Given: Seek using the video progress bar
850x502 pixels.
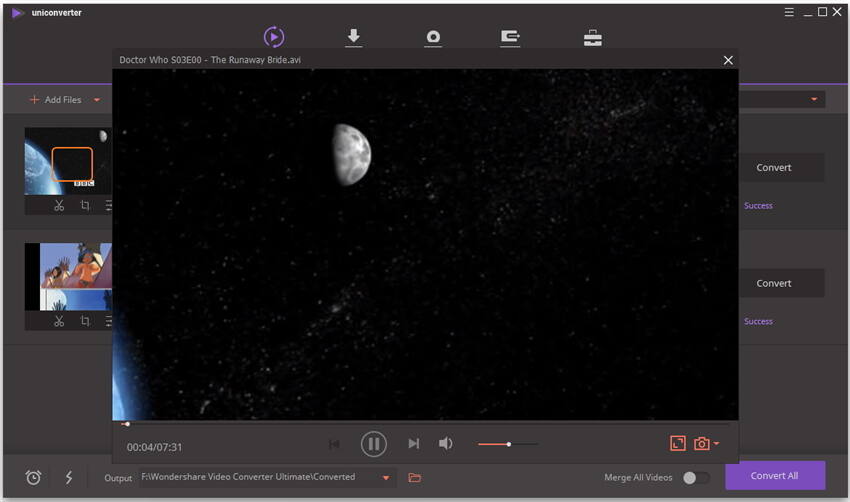Looking at the screenshot, I should tap(425, 424).
